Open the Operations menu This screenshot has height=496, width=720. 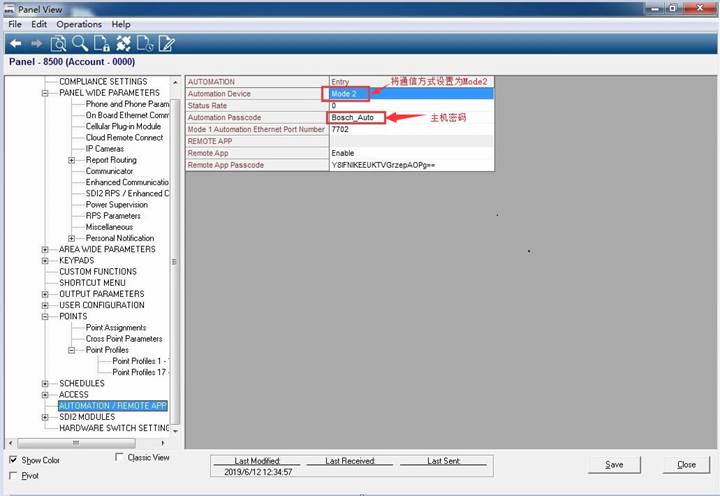(x=79, y=24)
